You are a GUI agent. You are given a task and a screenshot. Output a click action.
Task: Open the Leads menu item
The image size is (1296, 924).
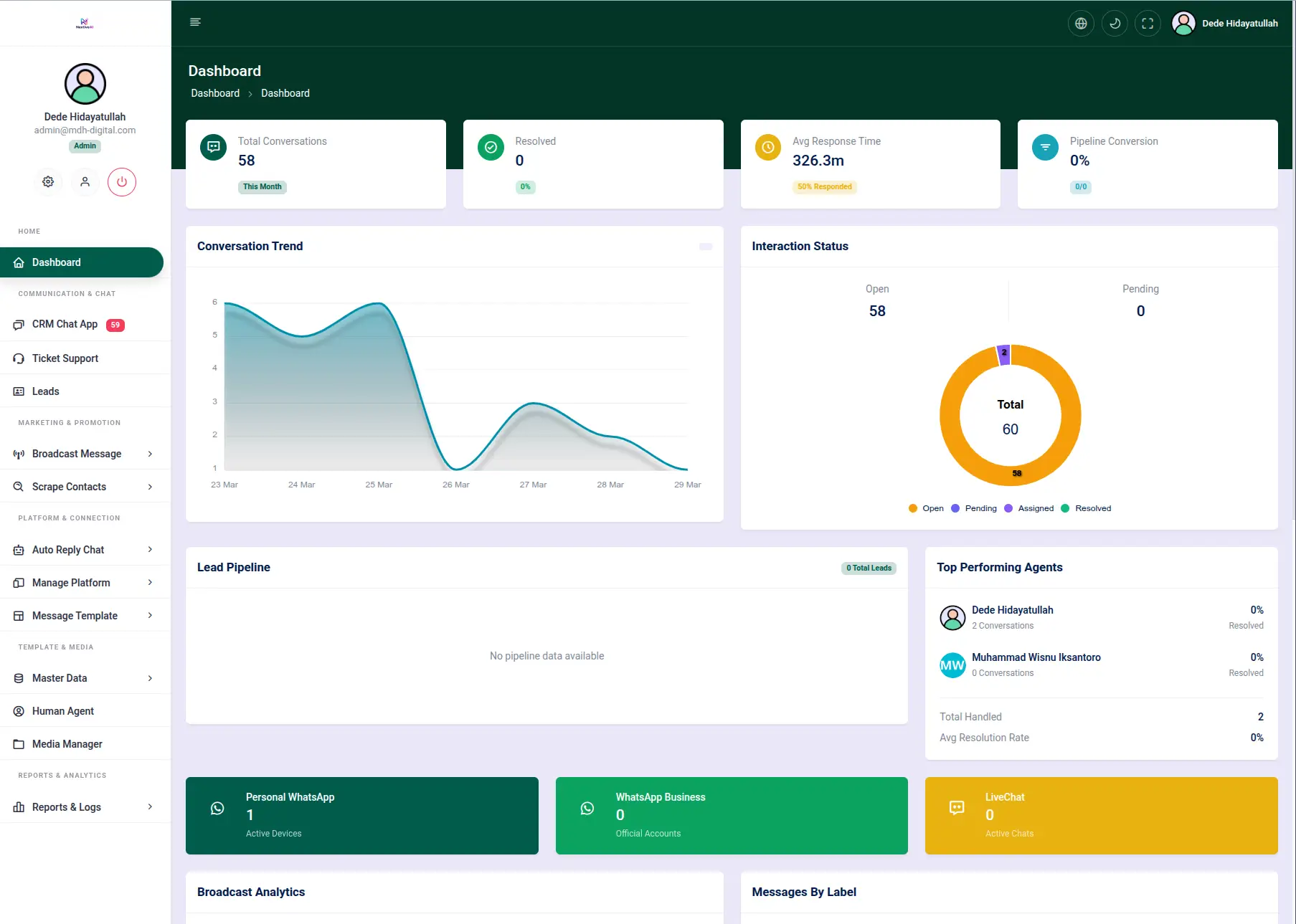tap(46, 391)
